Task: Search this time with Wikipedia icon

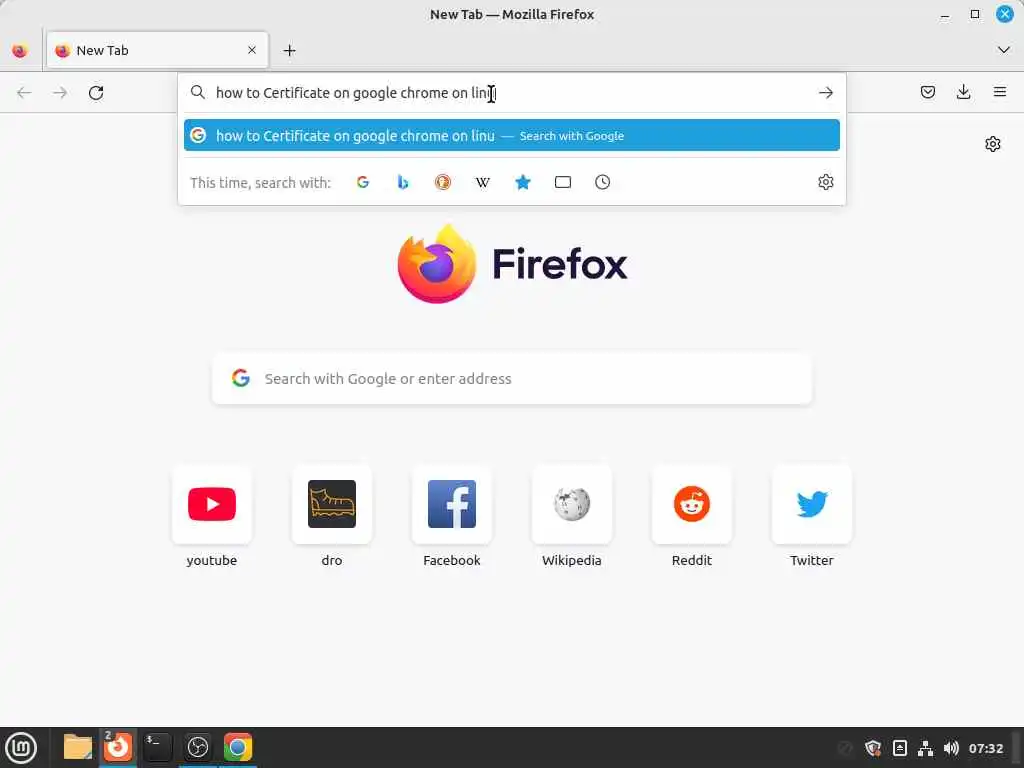Action: pyautogui.click(x=483, y=182)
